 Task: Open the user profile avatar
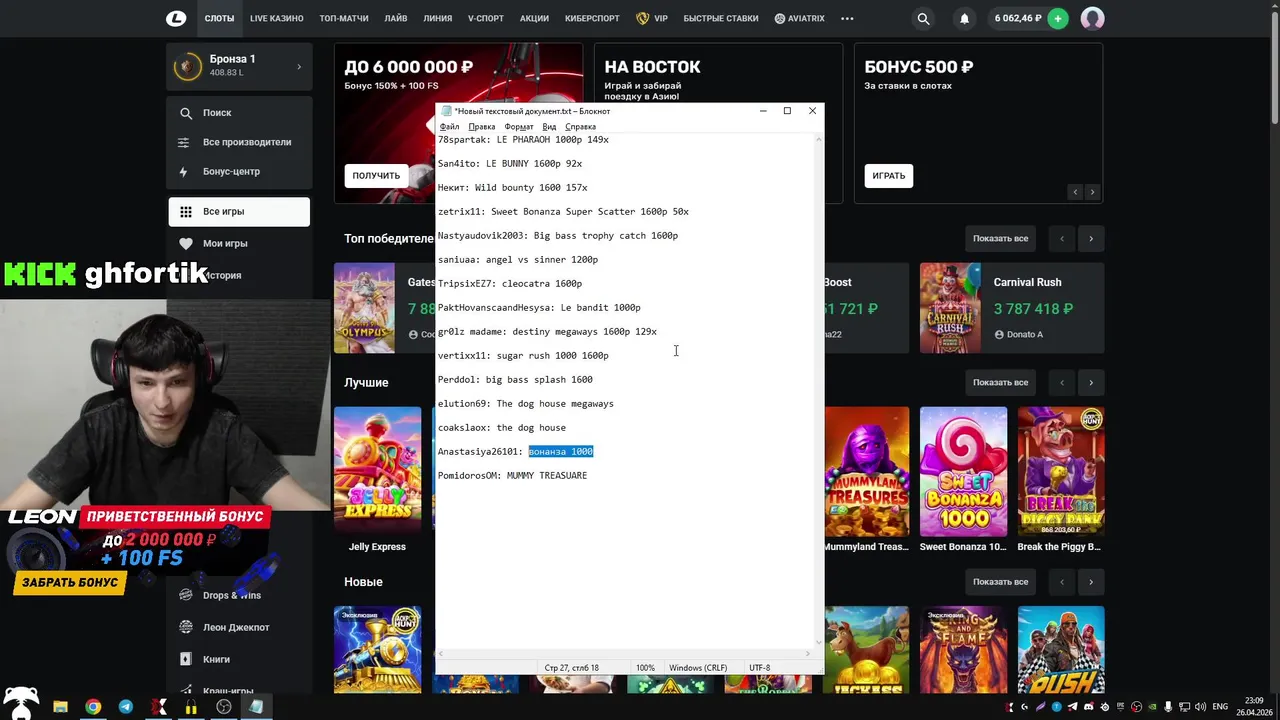coord(1092,18)
